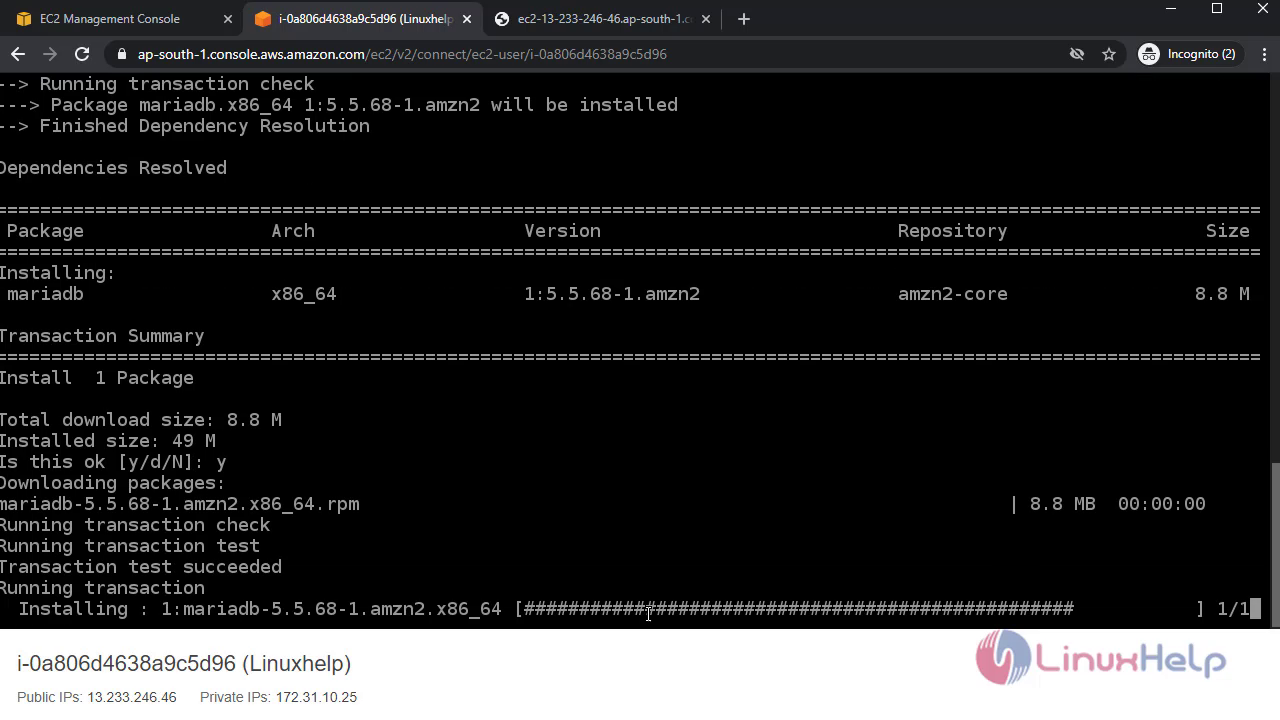Image resolution: width=1280 pixels, height=720 pixels.
Task: Minimize the Chrome window
Action: (x=1171, y=9)
